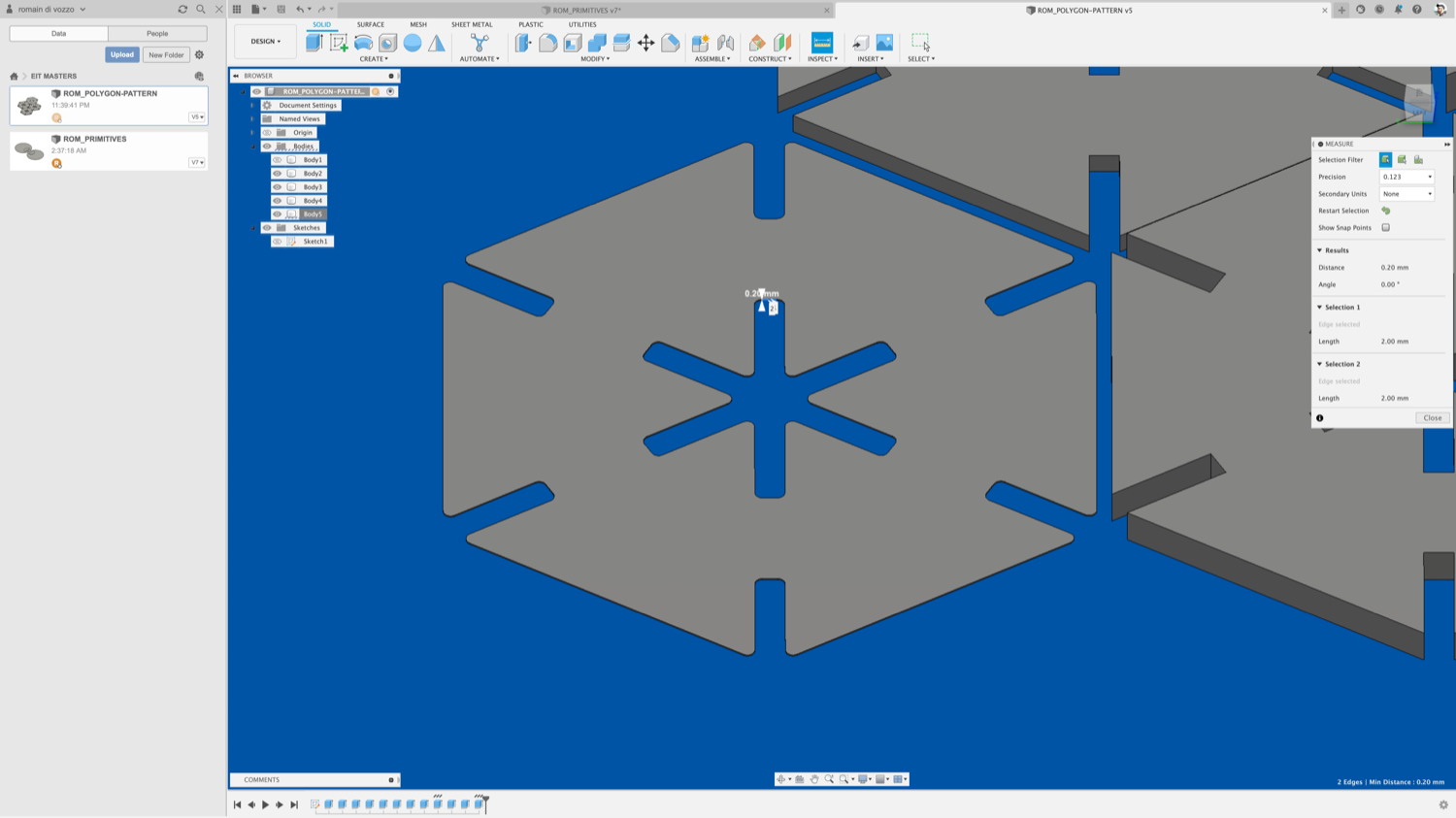Click the timeline end marker
The width and height of the screenshot is (1456, 818).
point(485,802)
